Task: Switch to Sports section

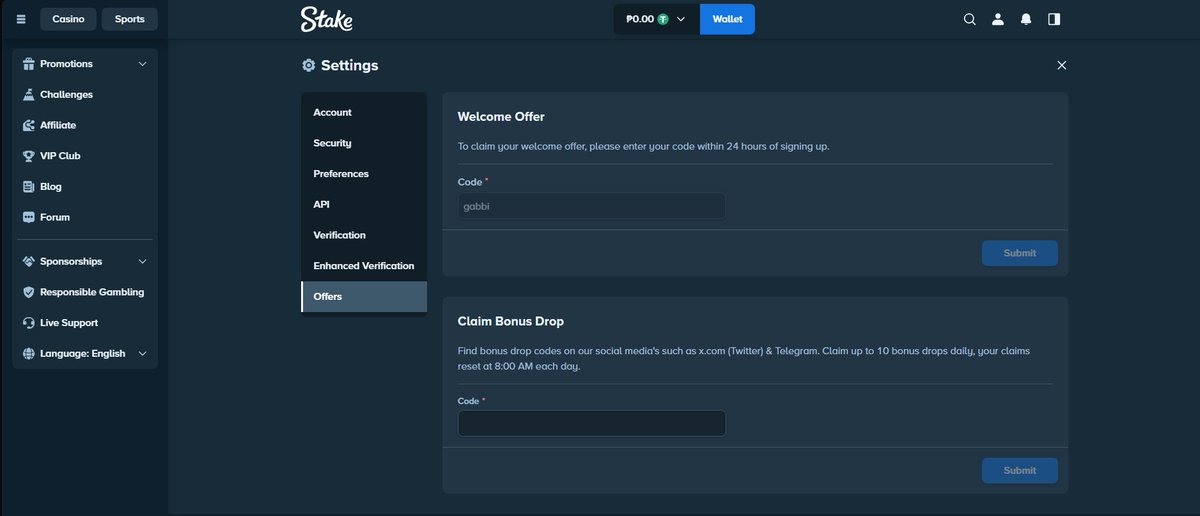Action: tap(129, 19)
